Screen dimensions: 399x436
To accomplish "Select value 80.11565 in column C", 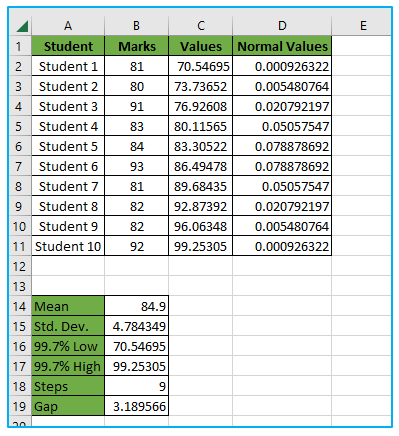I will pyautogui.click(x=201, y=126).
